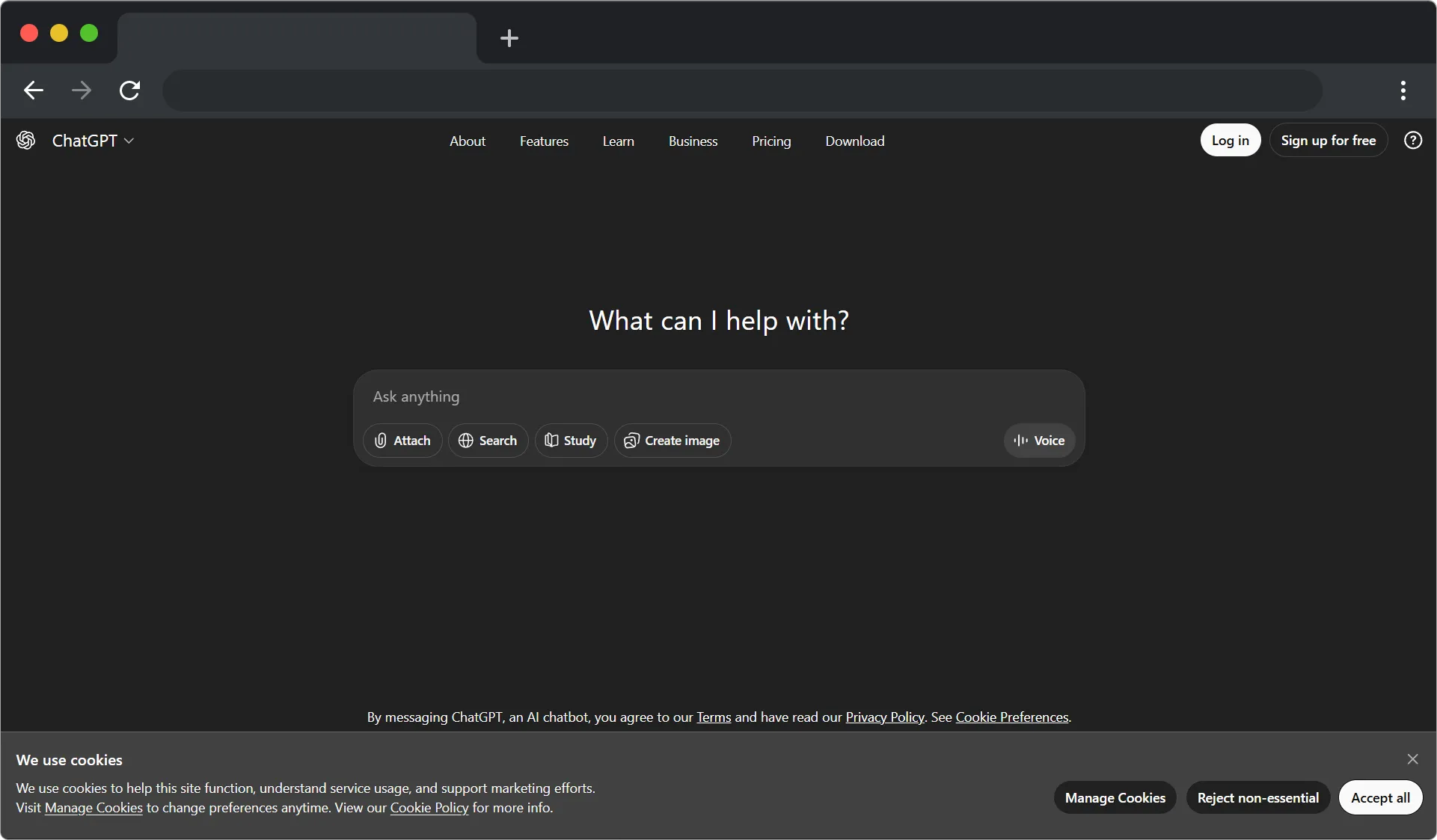Go back using browser back arrow
Viewport: 1437px width, 840px height.
34,91
